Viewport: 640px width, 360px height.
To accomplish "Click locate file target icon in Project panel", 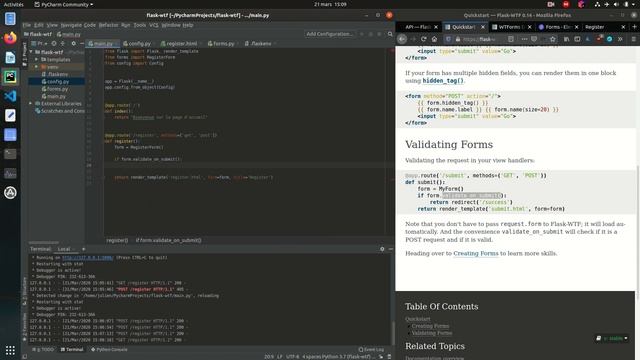I will click(53, 43).
